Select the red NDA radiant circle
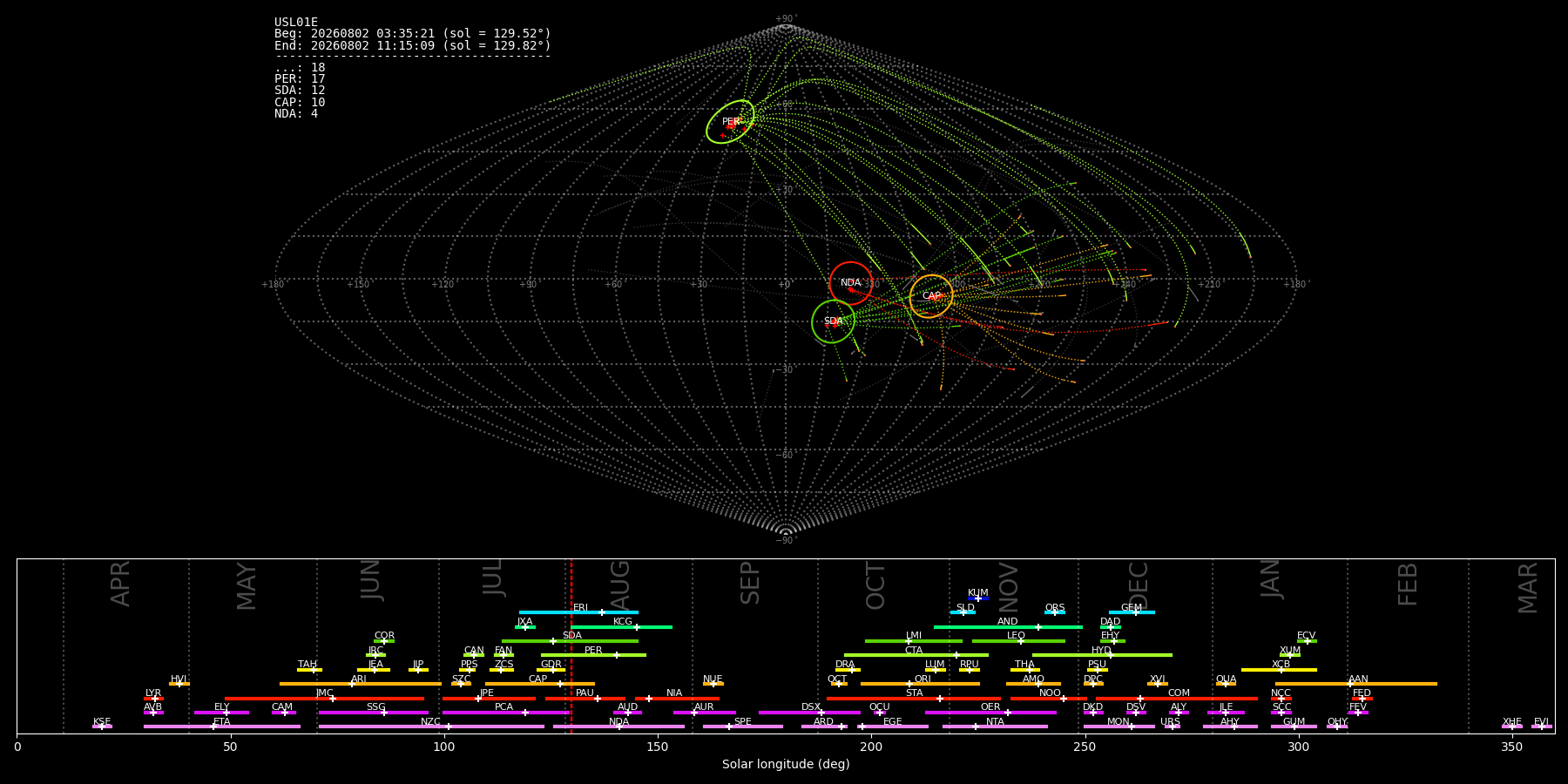 point(851,283)
